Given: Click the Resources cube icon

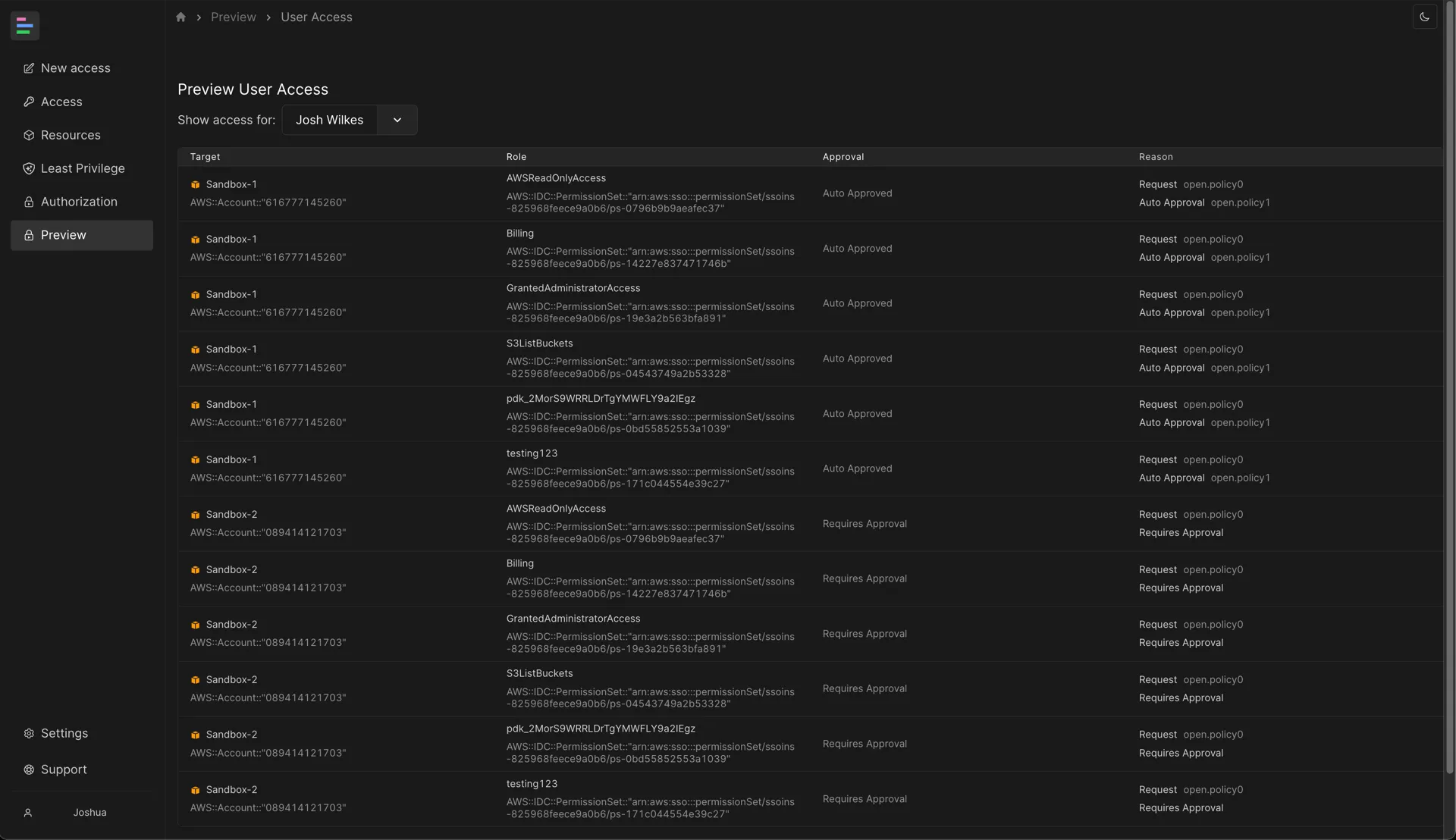Looking at the screenshot, I should (x=29, y=136).
